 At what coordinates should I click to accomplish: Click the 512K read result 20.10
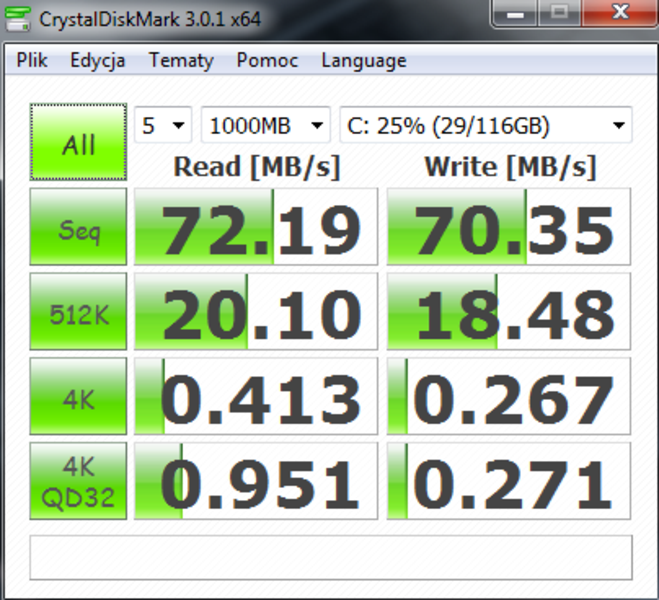pyautogui.click(x=256, y=311)
